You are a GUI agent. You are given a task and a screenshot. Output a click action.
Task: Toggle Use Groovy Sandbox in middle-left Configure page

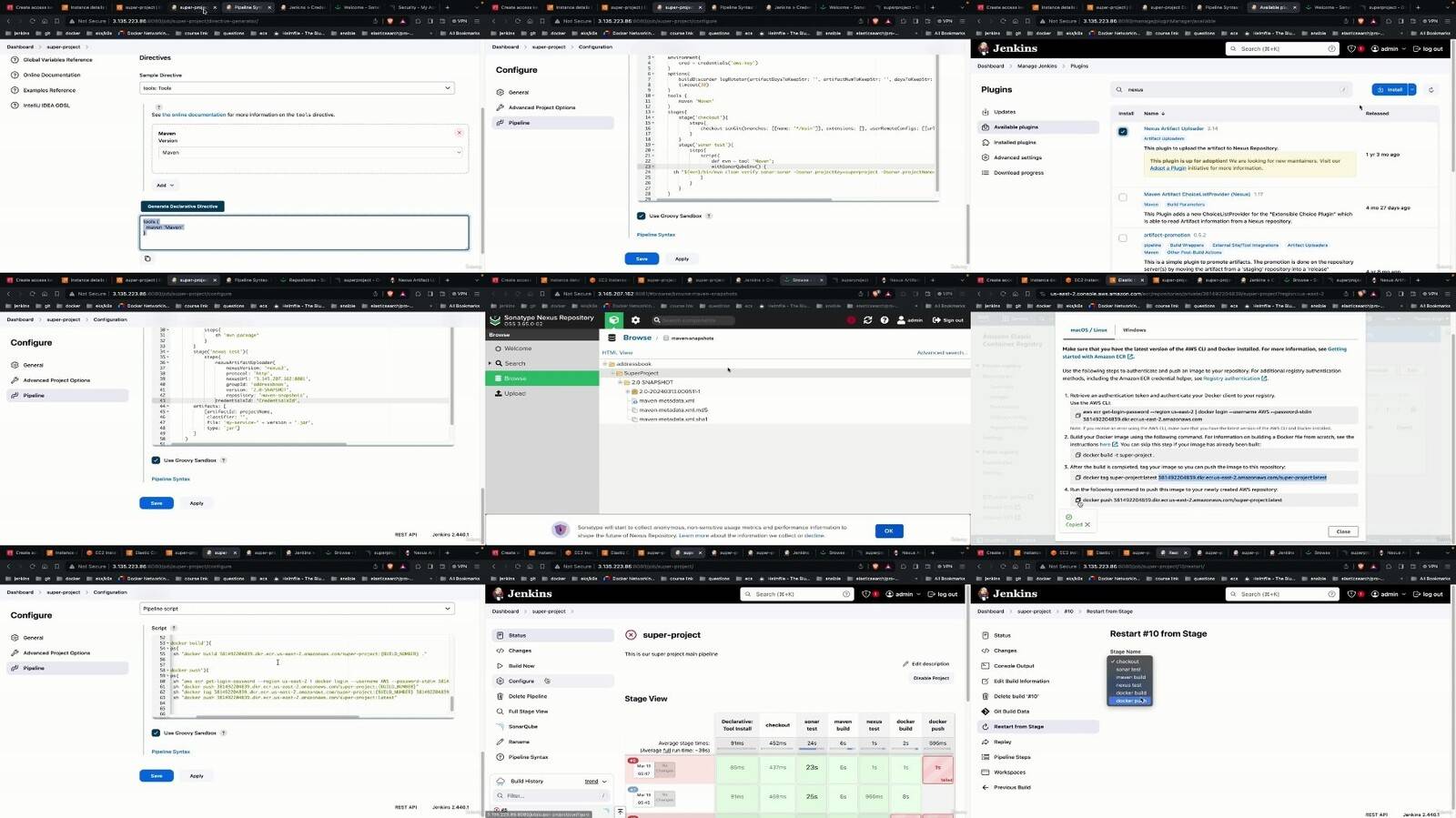pyautogui.click(x=156, y=460)
